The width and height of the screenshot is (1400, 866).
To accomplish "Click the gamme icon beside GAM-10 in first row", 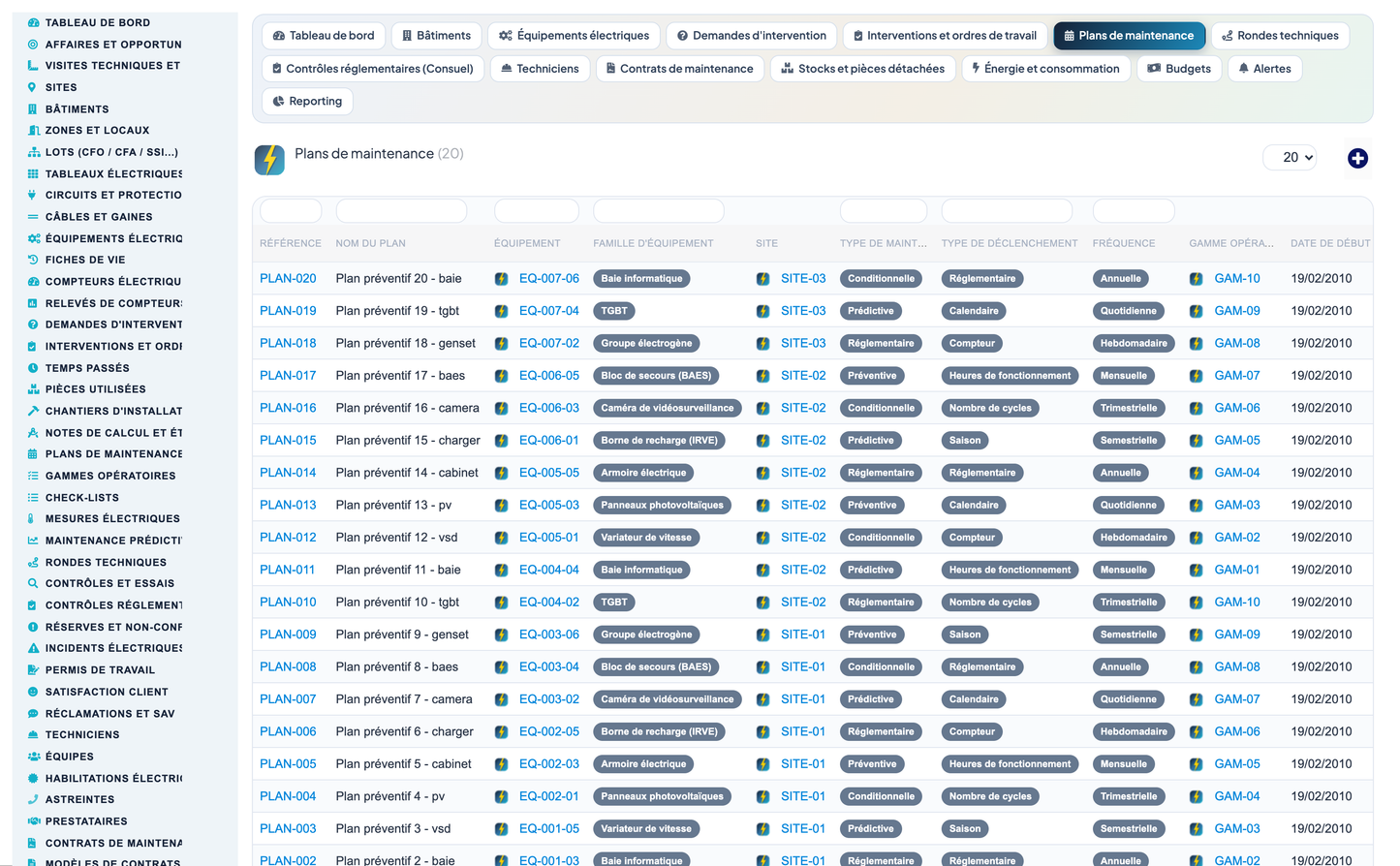I will point(1197,279).
